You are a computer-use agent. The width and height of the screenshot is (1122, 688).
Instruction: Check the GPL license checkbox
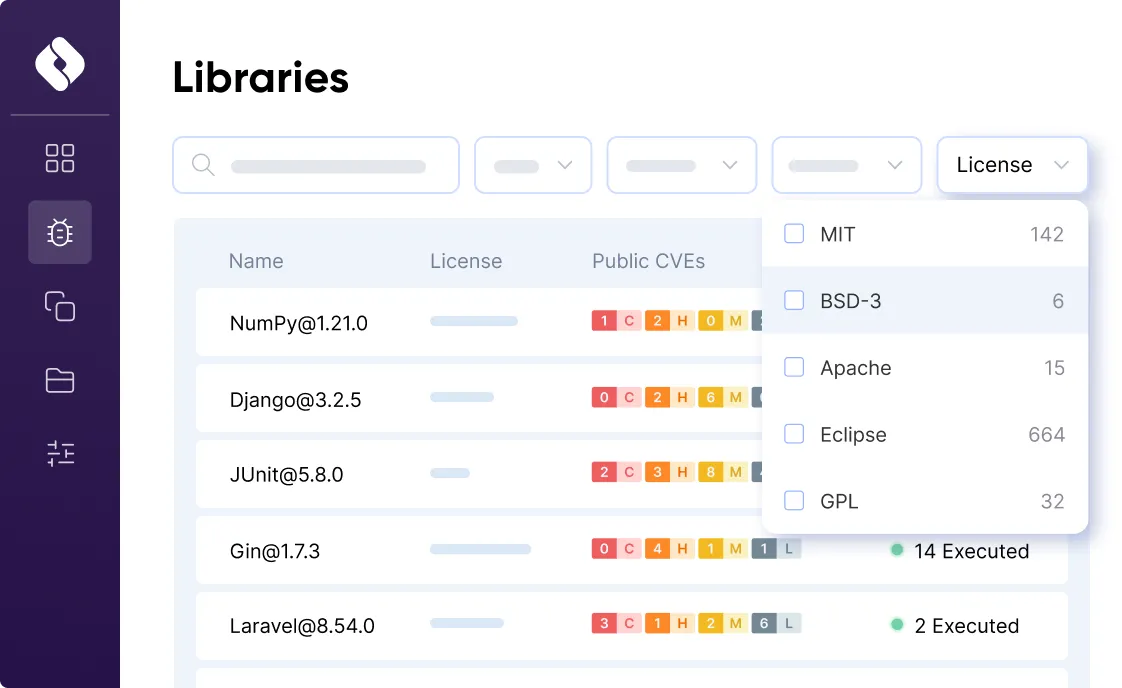click(x=794, y=500)
